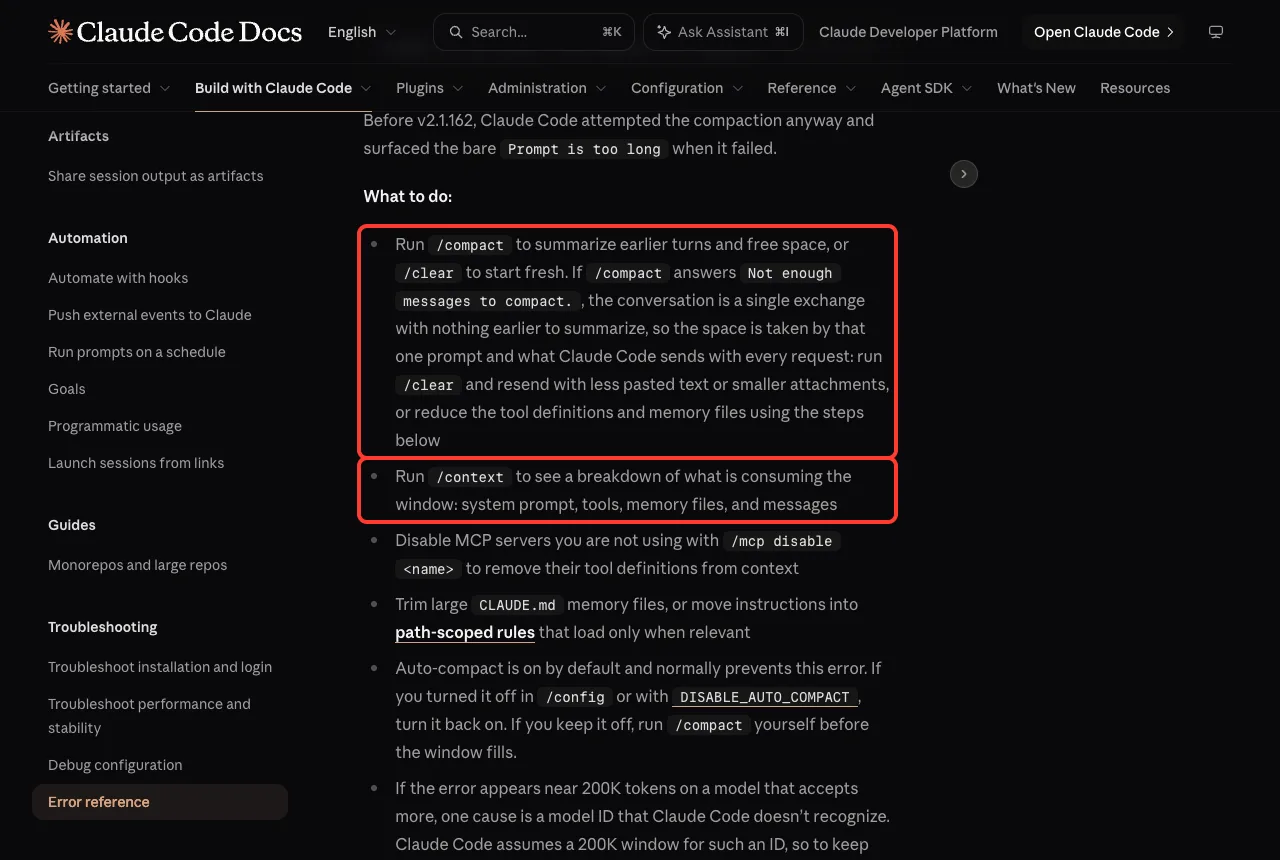
Task: Open the Goals sidebar page
Action: [67, 389]
